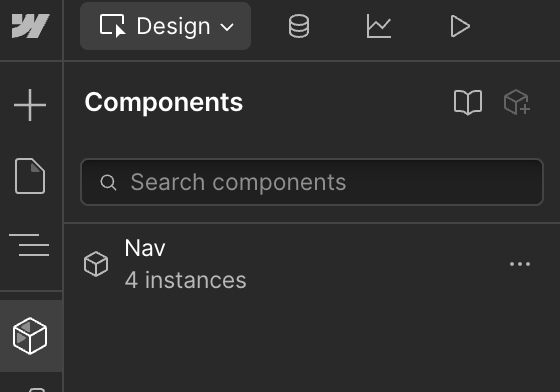The height and width of the screenshot is (392, 560).
Task: Click the cube icon beside Nav
Action: [96, 264]
